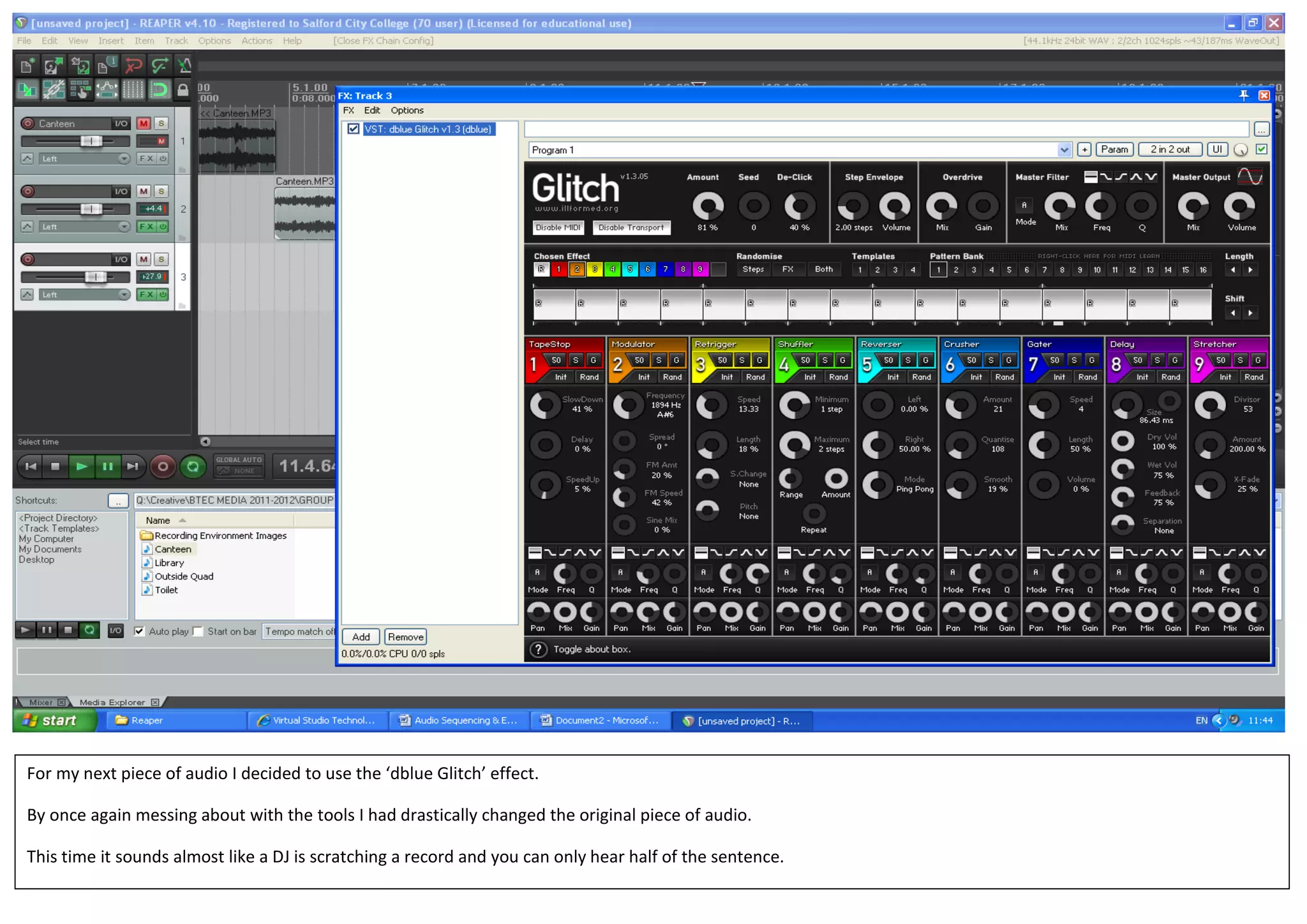Toggle the Start on bar checkbox

click(198, 631)
